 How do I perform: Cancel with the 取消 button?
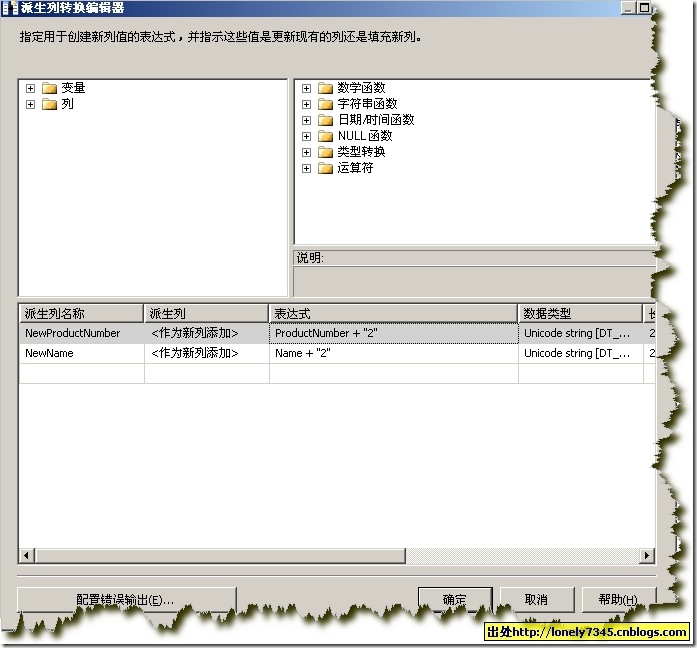537,600
